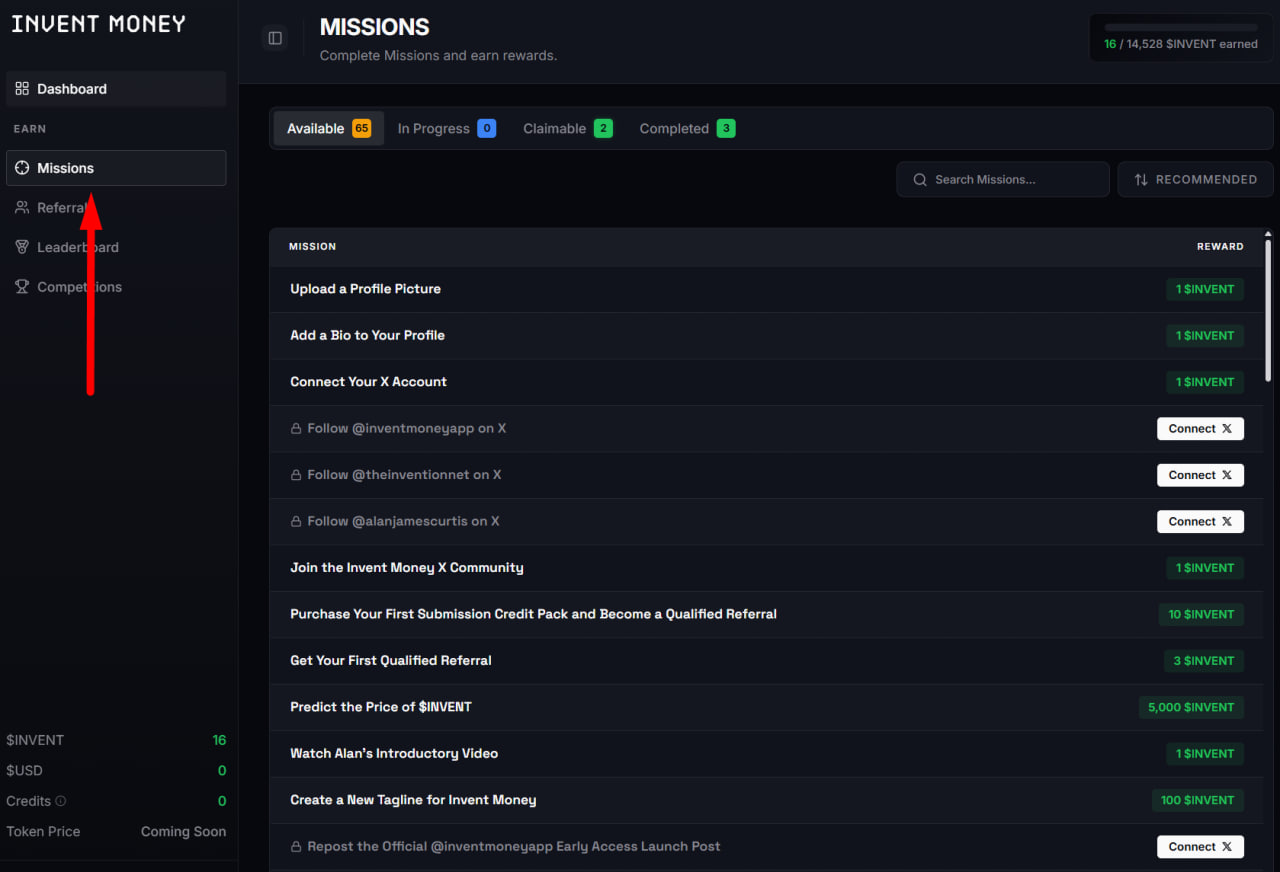Click the $INVENT earned progress bar
1280x872 pixels.
[1181, 27]
